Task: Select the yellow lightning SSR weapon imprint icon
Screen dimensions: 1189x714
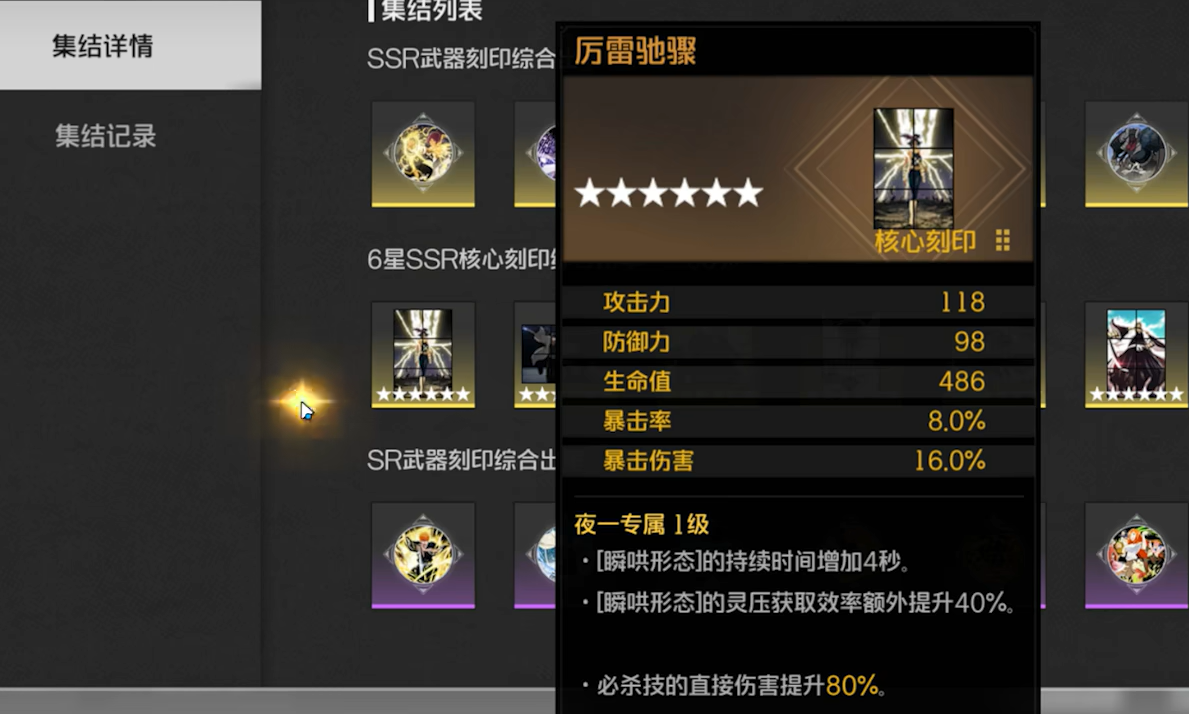Action: (x=423, y=154)
